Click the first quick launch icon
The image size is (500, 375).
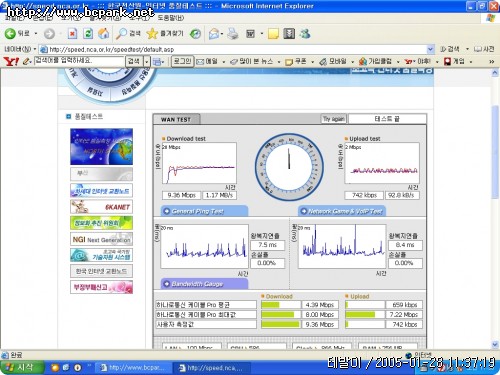(x=55, y=367)
